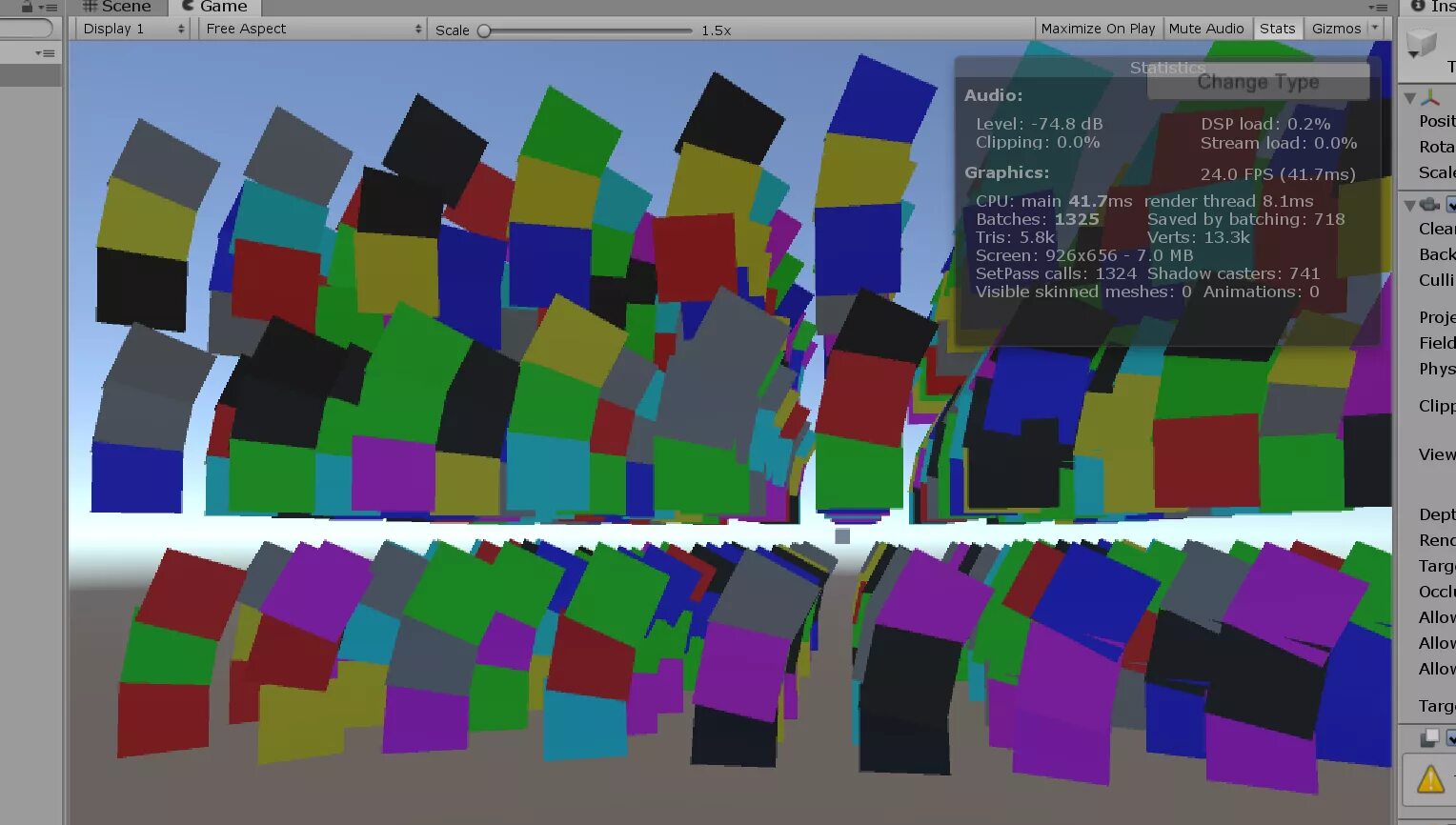Toggle Mute Audio in Game view
1456x825 pixels.
[1206, 29]
